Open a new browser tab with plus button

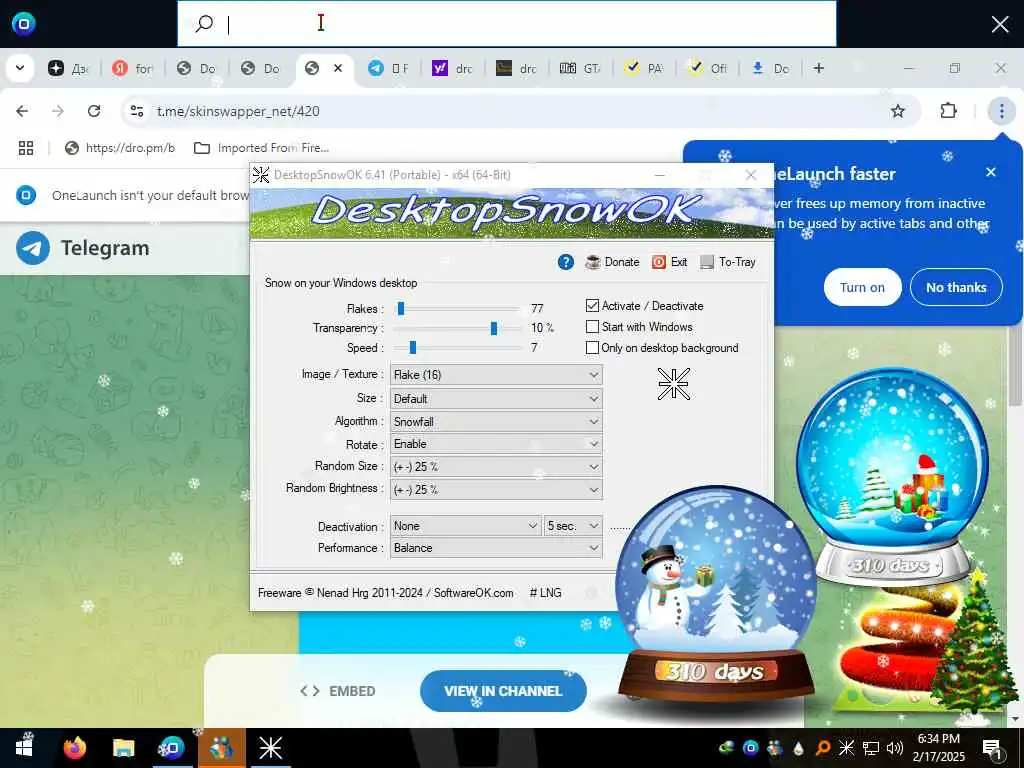pyautogui.click(x=818, y=68)
